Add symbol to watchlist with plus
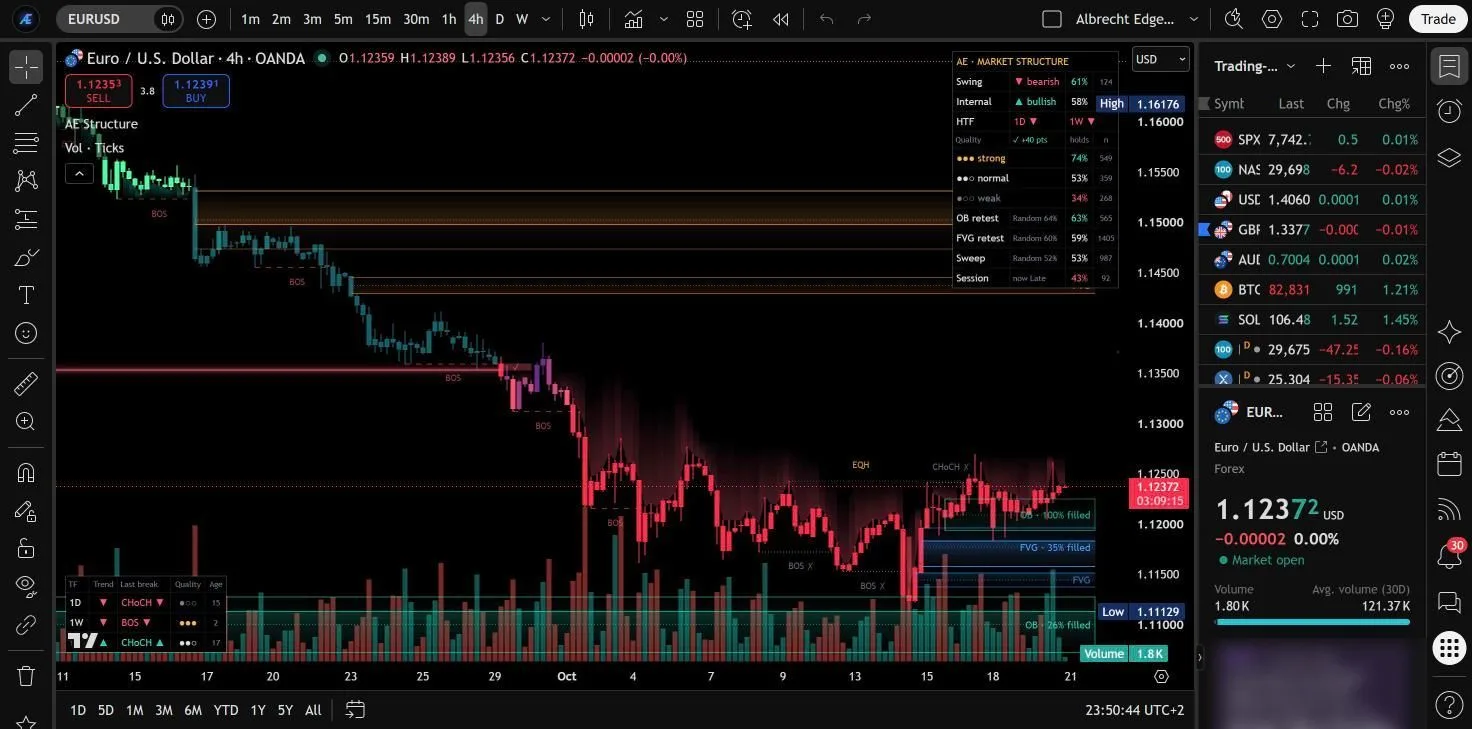Image resolution: width=1472 pixels, height=729 pixels. 1323,66
